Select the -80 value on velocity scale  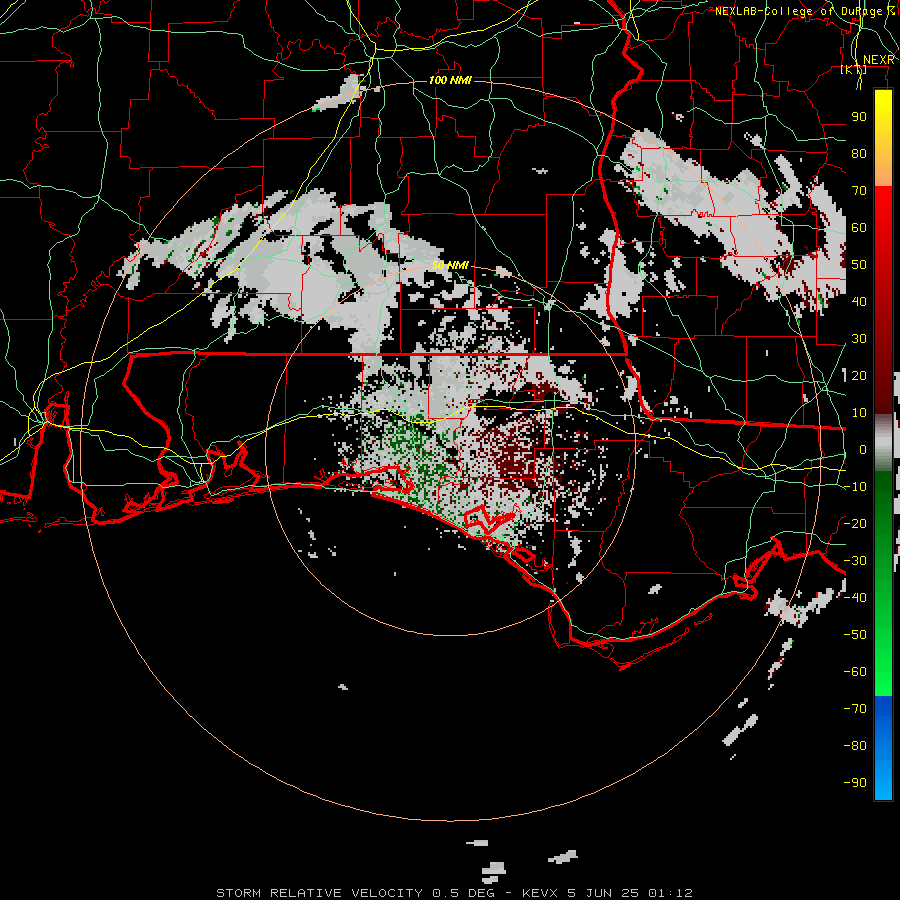click(x=855, y=746)
